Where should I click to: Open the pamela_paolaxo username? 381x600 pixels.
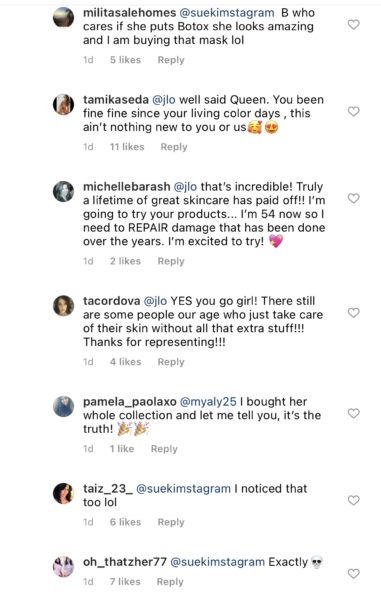coord(130,402)
